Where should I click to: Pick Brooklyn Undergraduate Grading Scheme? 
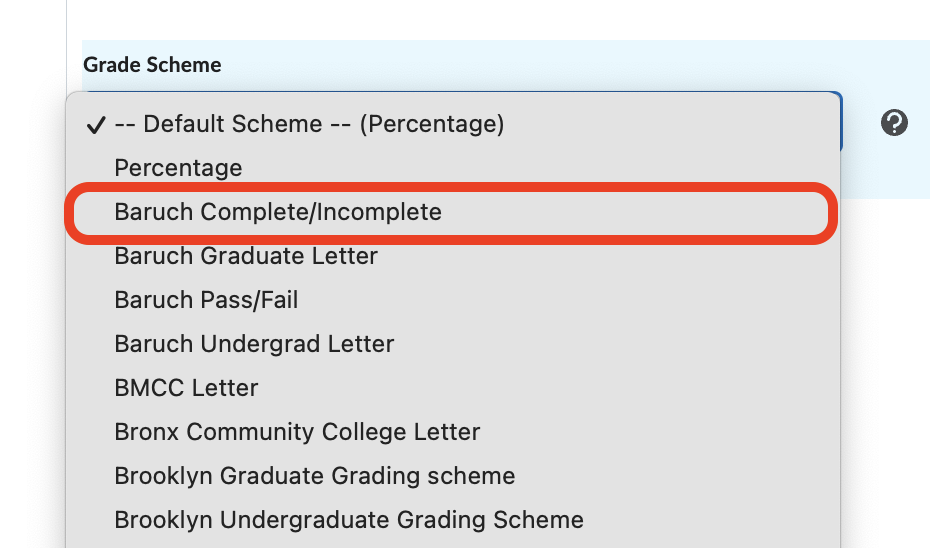[348, 520]
